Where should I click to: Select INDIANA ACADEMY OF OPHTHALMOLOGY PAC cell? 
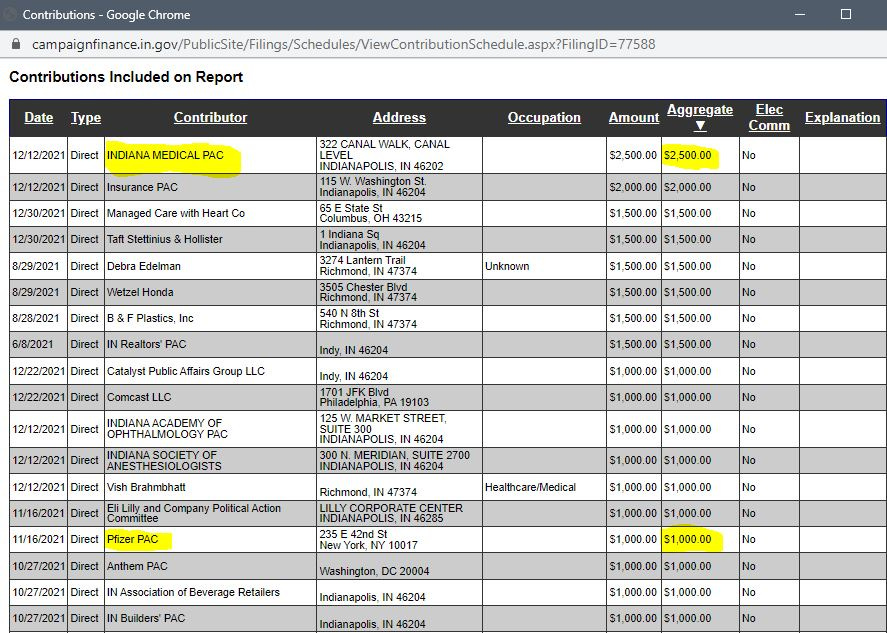coord(210,429)
